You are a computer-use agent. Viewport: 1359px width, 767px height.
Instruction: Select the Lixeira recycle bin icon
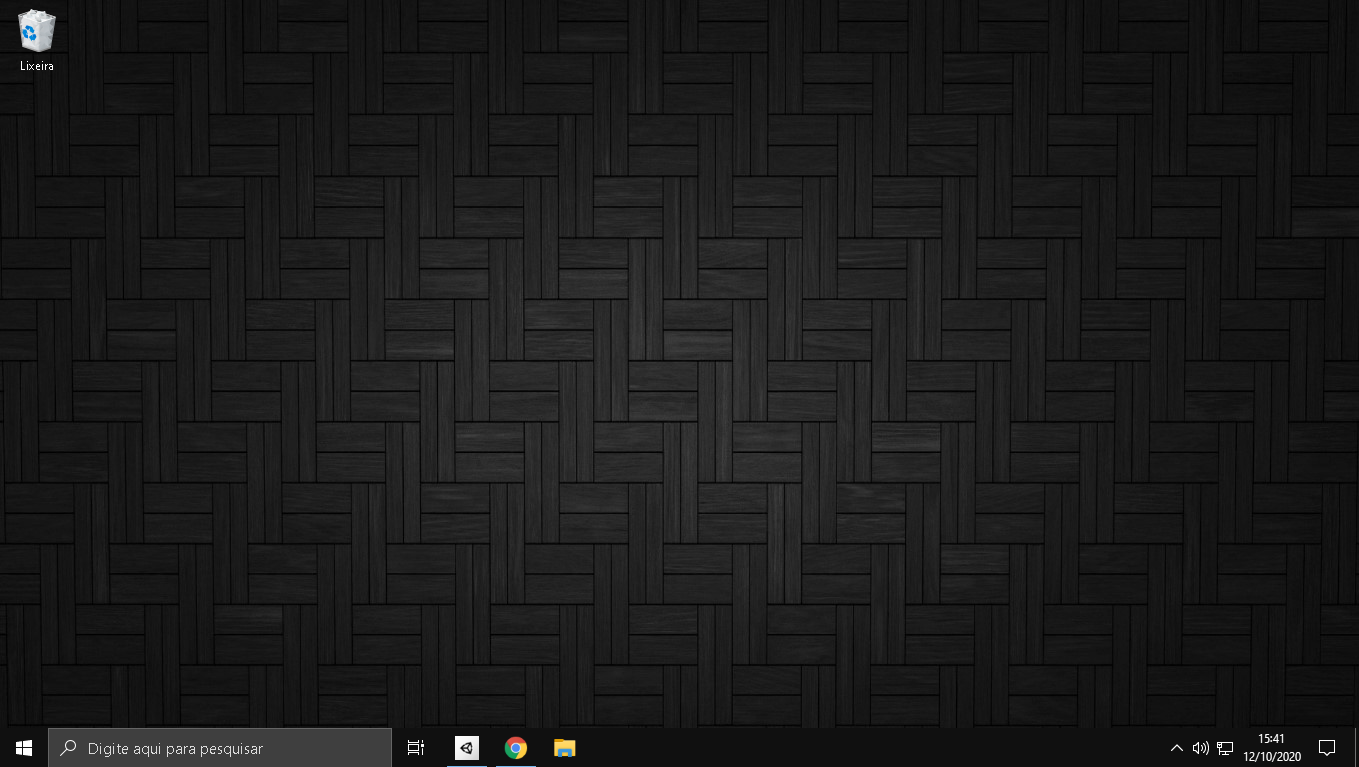tap(37, 32)
